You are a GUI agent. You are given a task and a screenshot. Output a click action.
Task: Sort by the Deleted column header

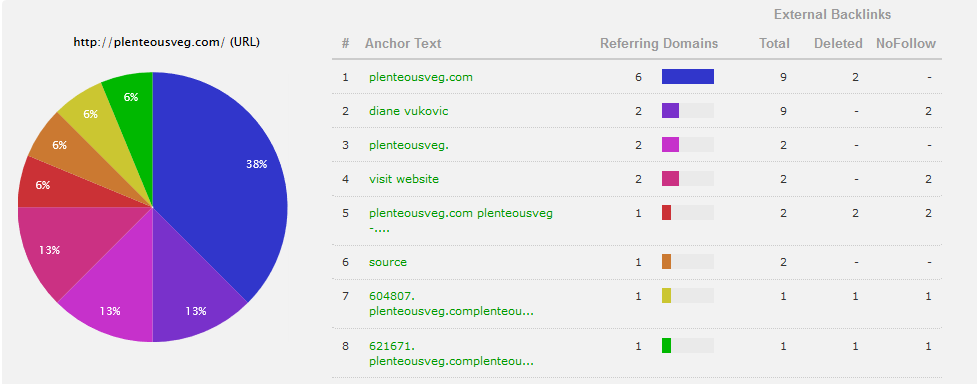(838, 44)
